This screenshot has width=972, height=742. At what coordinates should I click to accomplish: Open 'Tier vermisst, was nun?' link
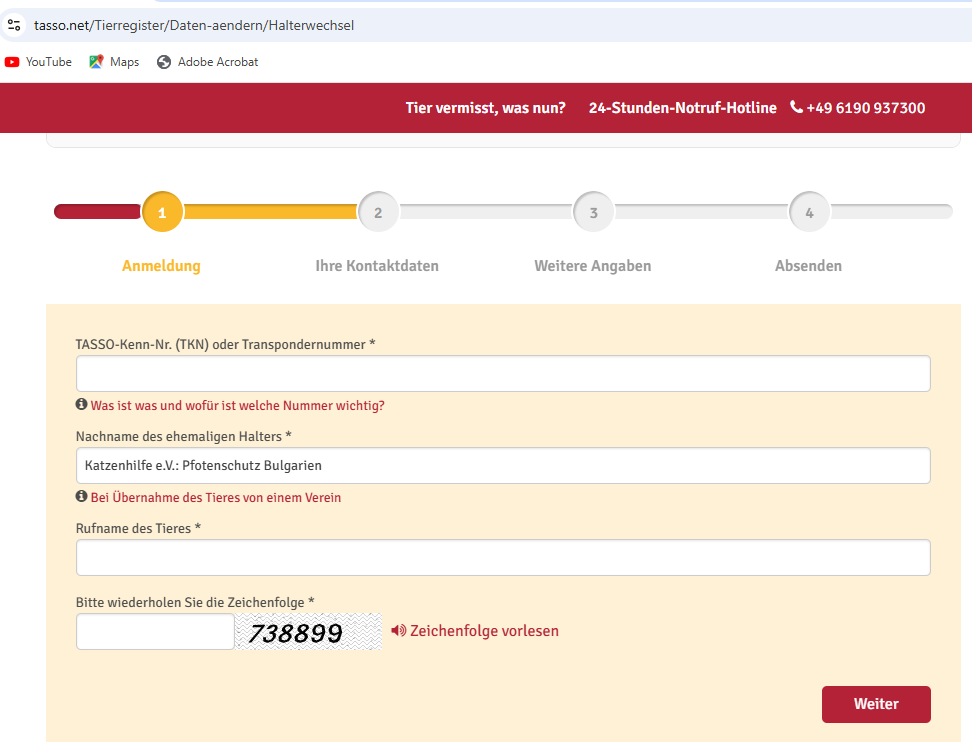[x=485, y=108]
